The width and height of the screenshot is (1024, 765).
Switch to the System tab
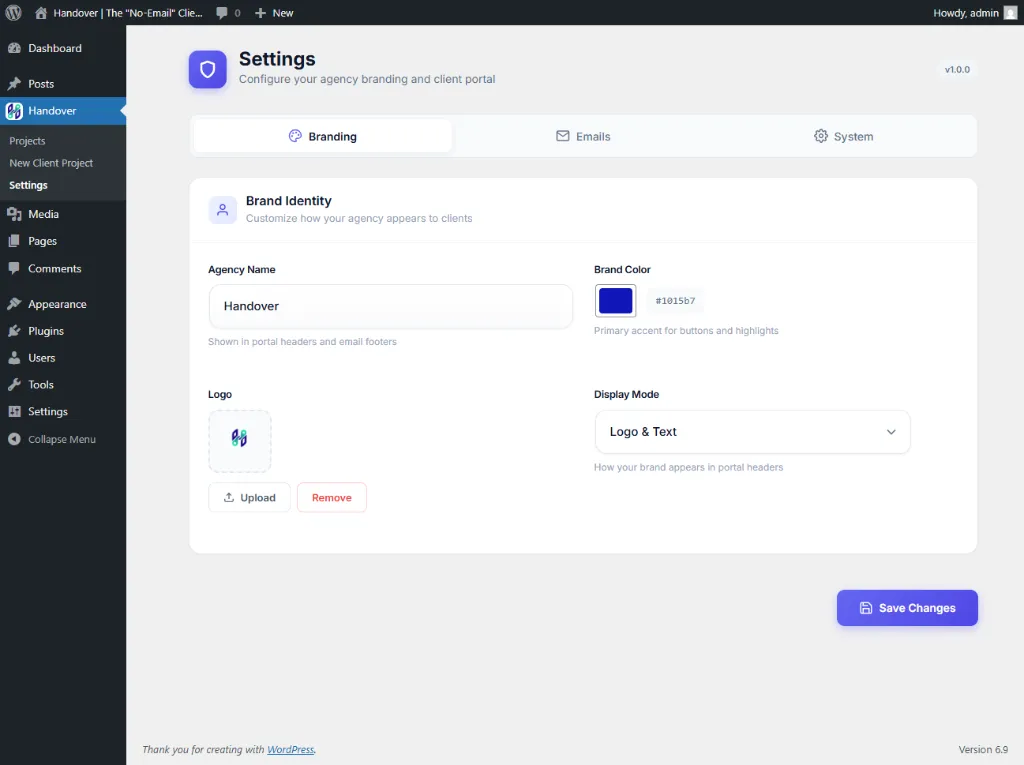coord(843,136)
